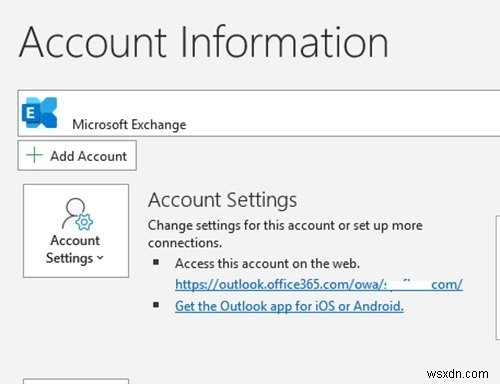The image size is (500, 384).
Task: Click the green plus icon in Add Account
Action: 34,155
